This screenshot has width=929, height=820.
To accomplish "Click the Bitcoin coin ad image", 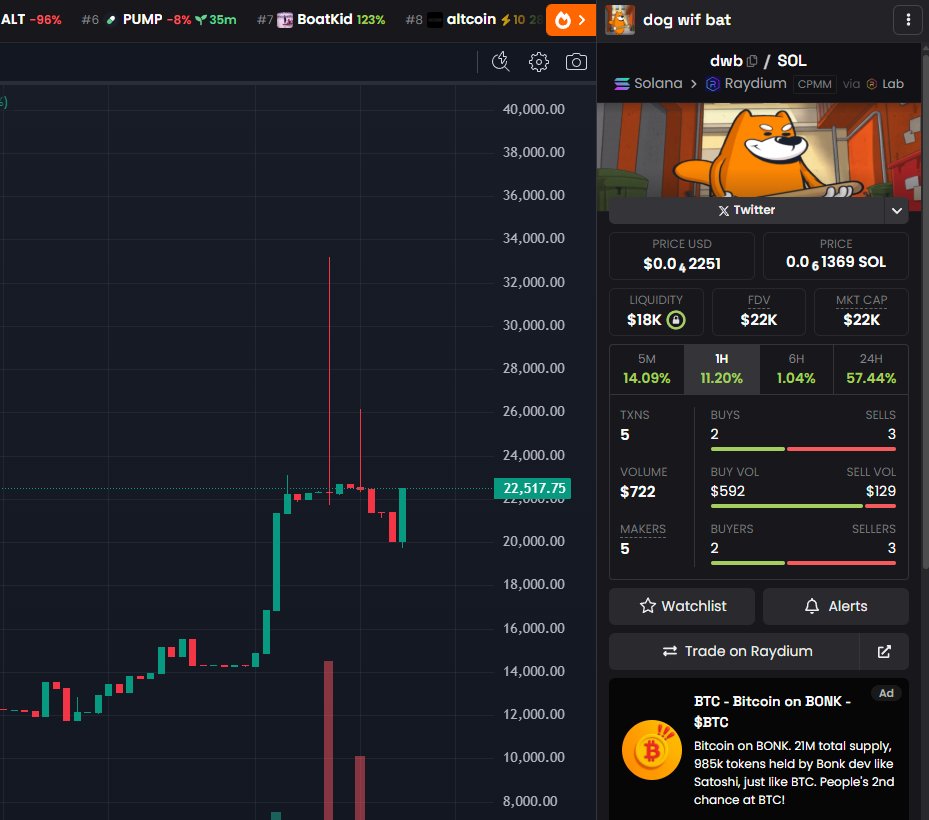I will pyautogui.click(x=652, y=750).
